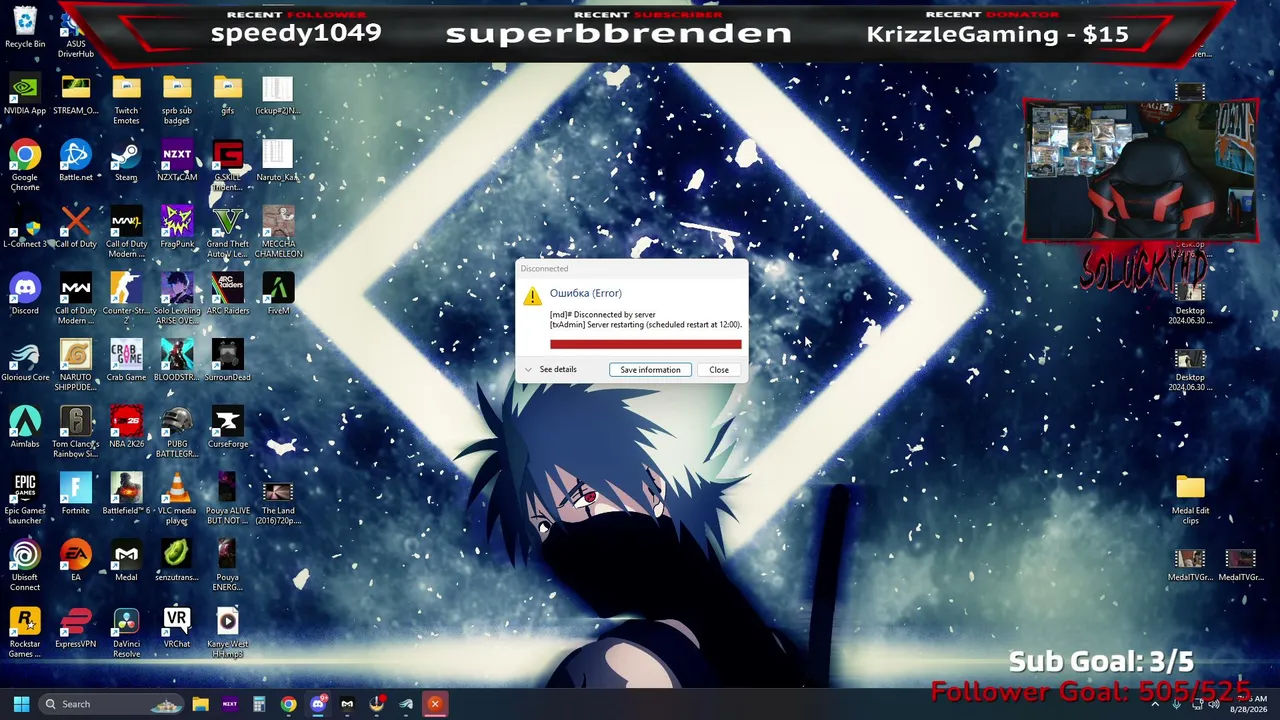The image size is (1280, 720).
Task: Open the Medal Edit clips folder
Action: [1190, 500]
